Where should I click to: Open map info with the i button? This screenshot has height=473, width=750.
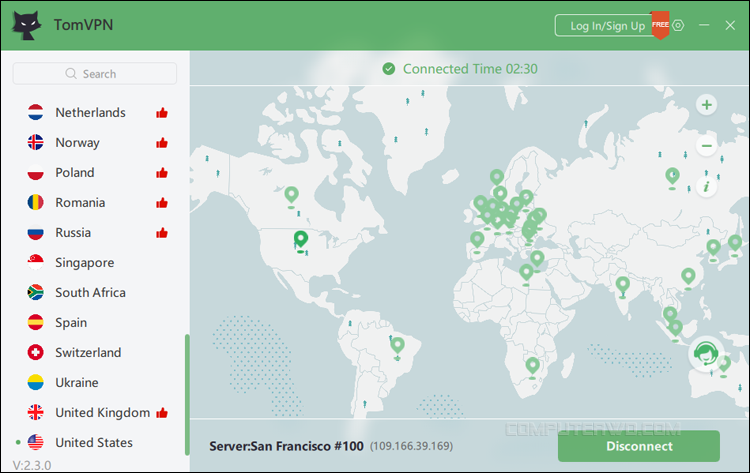coord(706,186)
